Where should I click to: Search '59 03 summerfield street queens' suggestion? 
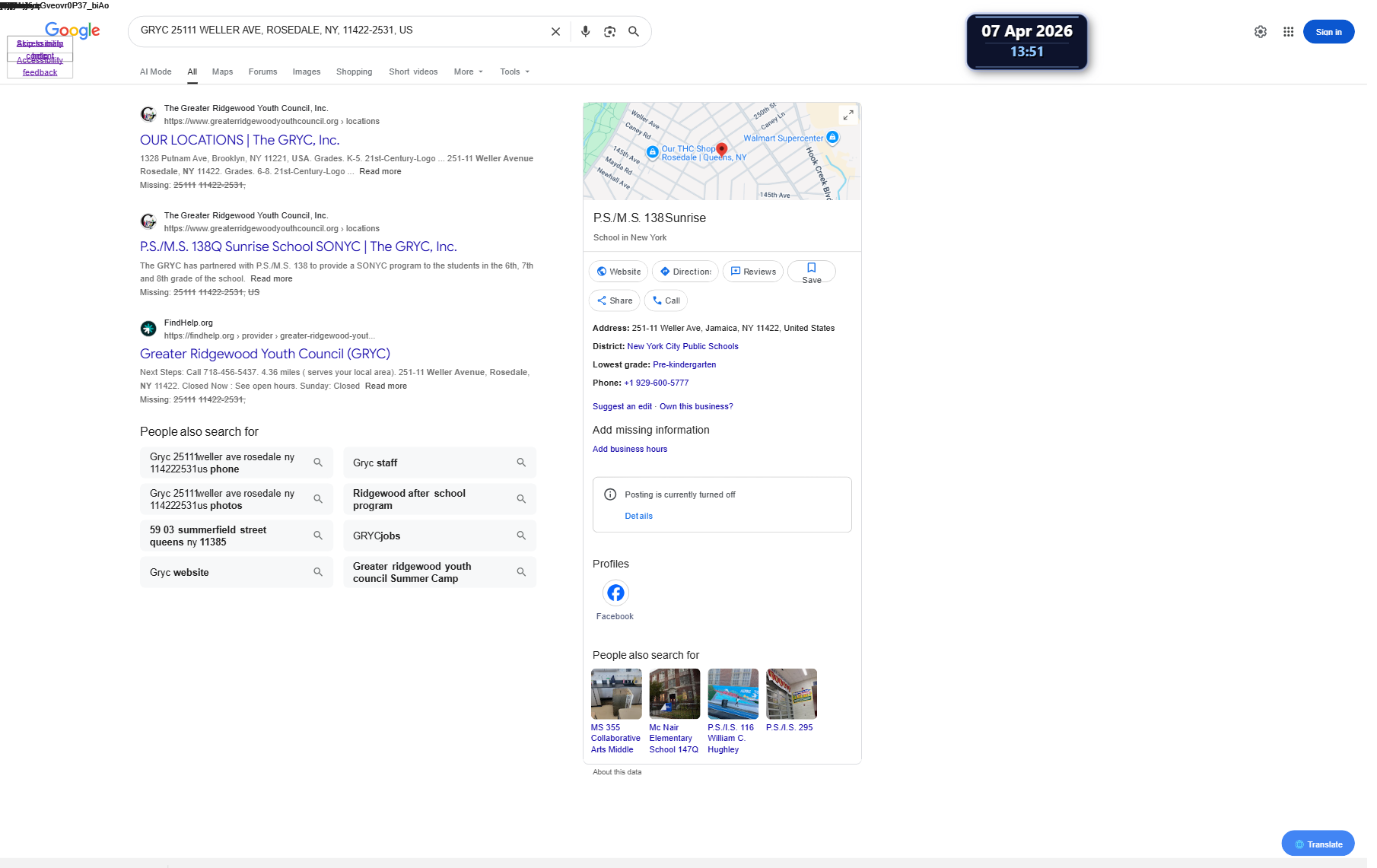[x=237, y=536]
